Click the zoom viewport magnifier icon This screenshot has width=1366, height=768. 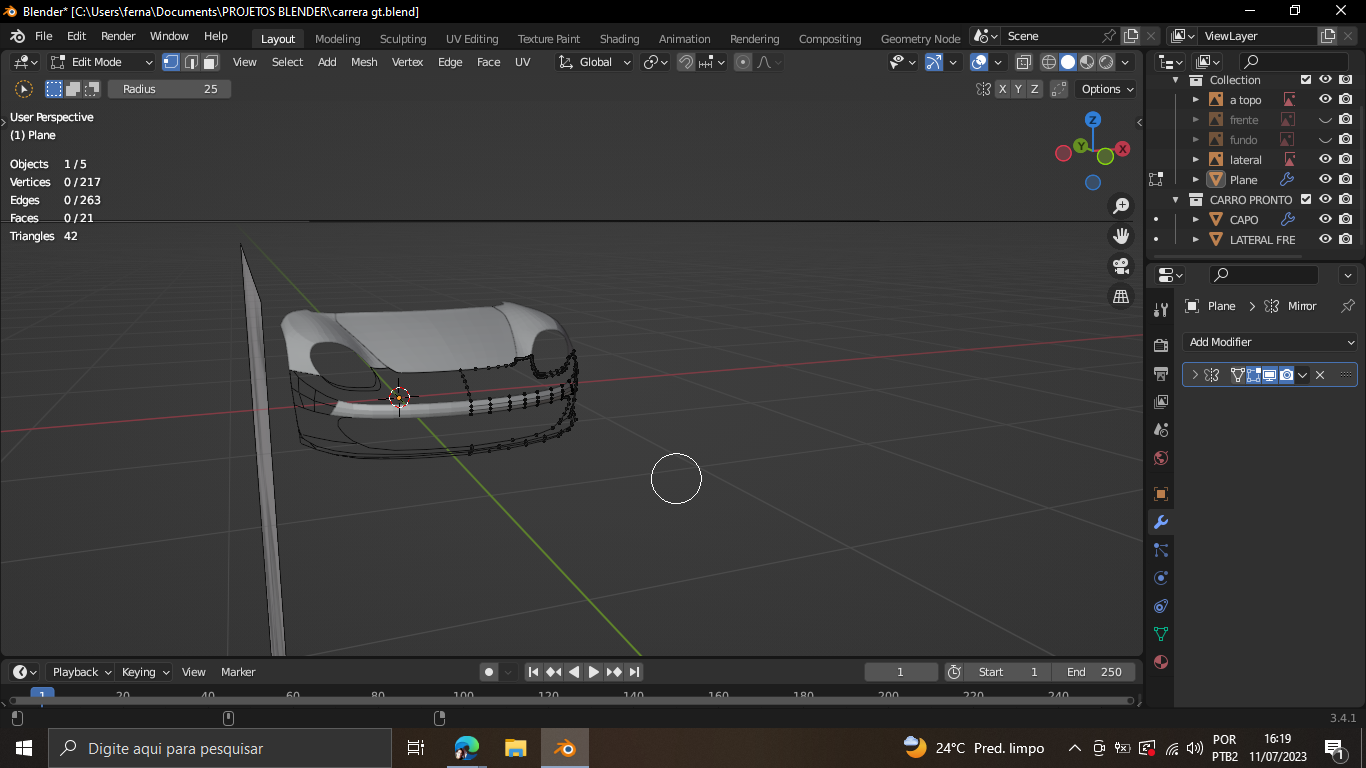(x=1121, y=206)
